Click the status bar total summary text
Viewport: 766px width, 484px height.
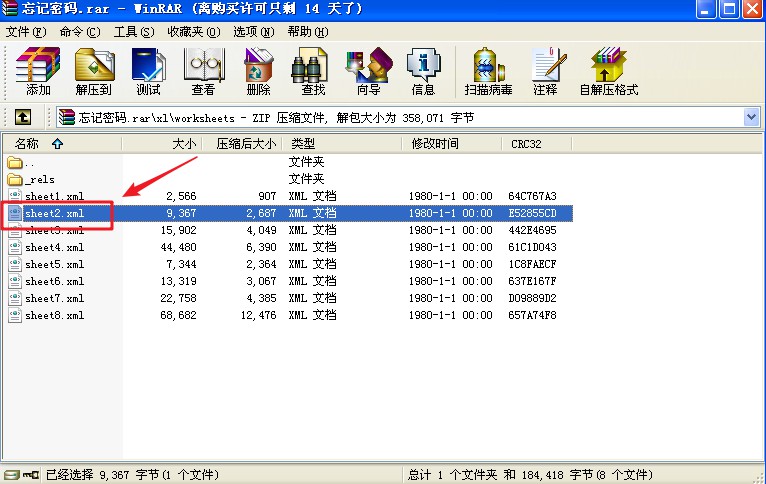[530, 475]
